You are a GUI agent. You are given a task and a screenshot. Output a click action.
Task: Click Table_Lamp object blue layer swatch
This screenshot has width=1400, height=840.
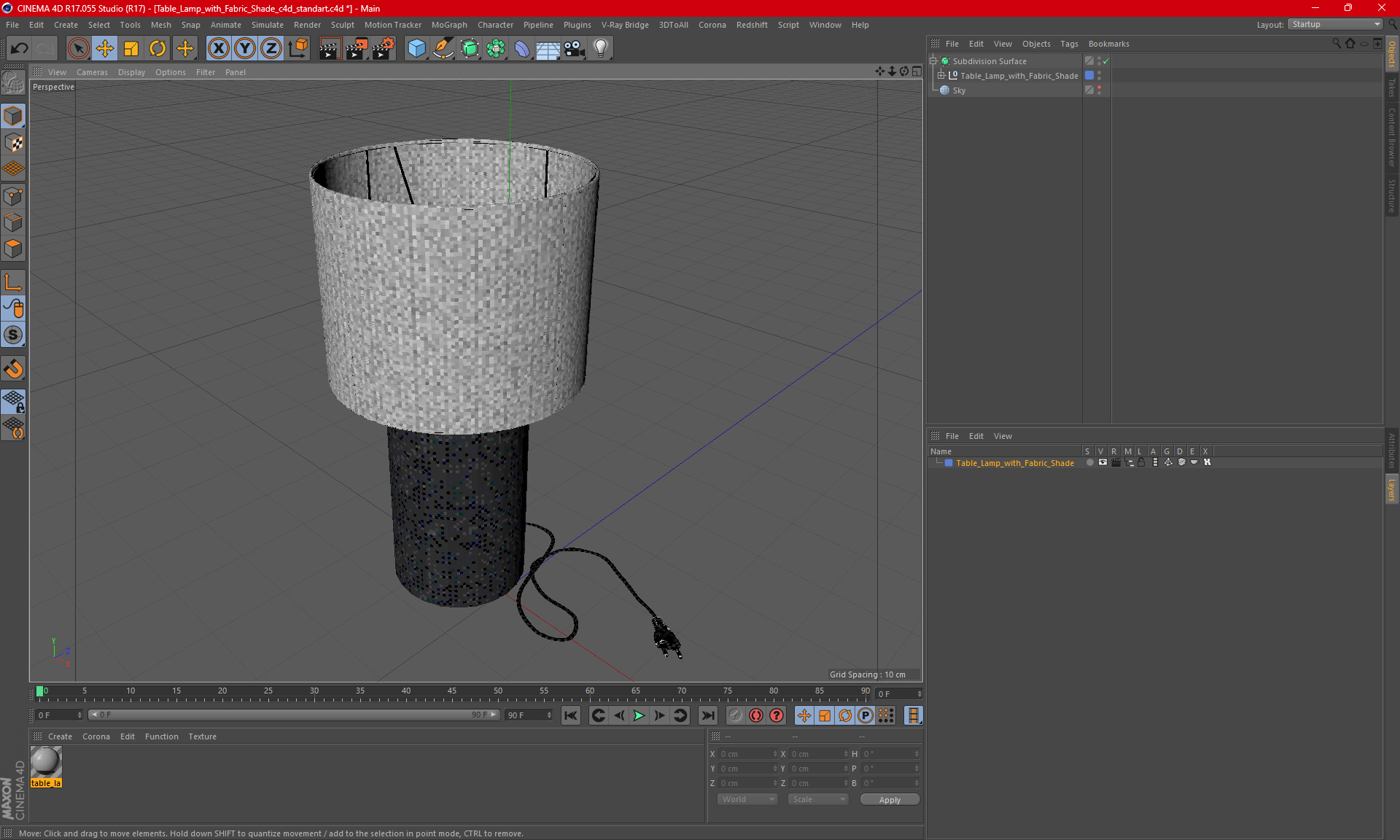(x=1089, y=75)
